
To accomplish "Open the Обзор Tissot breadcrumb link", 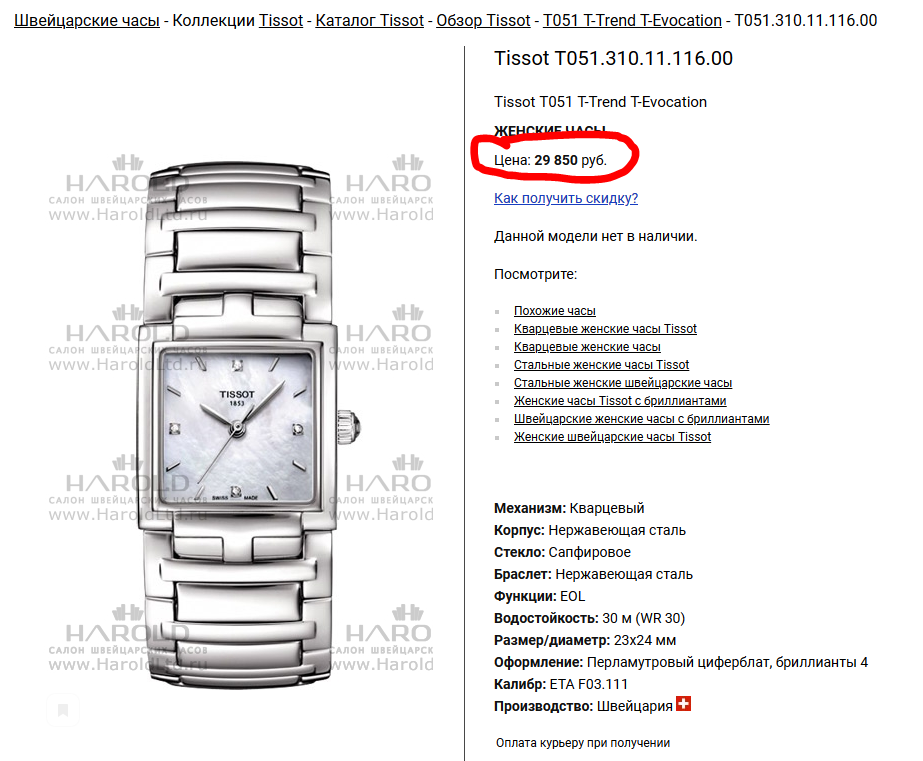I will (483, 21).
